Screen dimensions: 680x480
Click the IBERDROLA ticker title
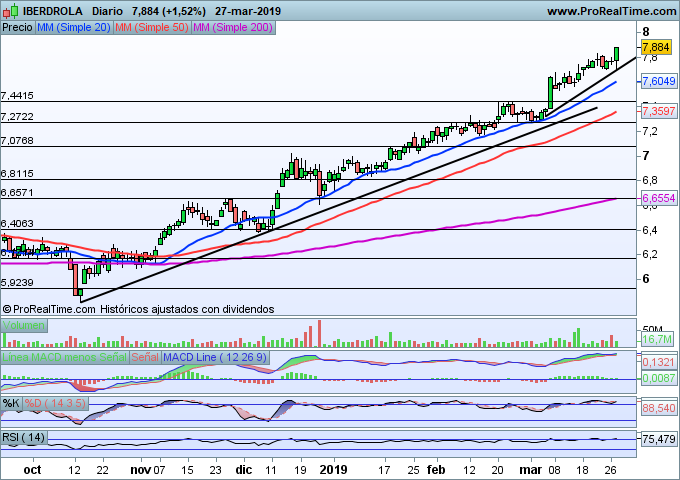[52, 11]
